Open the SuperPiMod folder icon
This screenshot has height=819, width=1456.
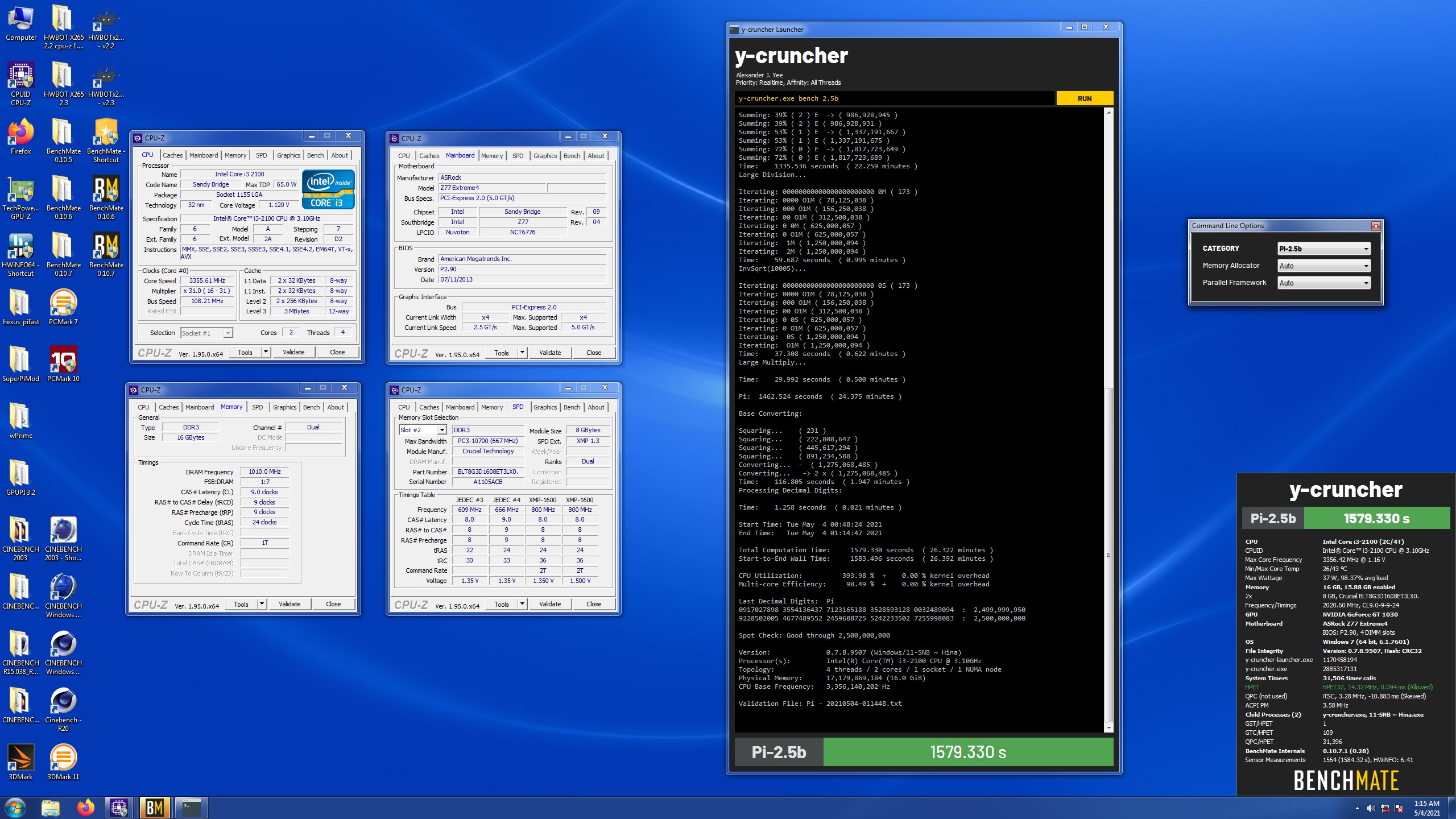point(21,364)
